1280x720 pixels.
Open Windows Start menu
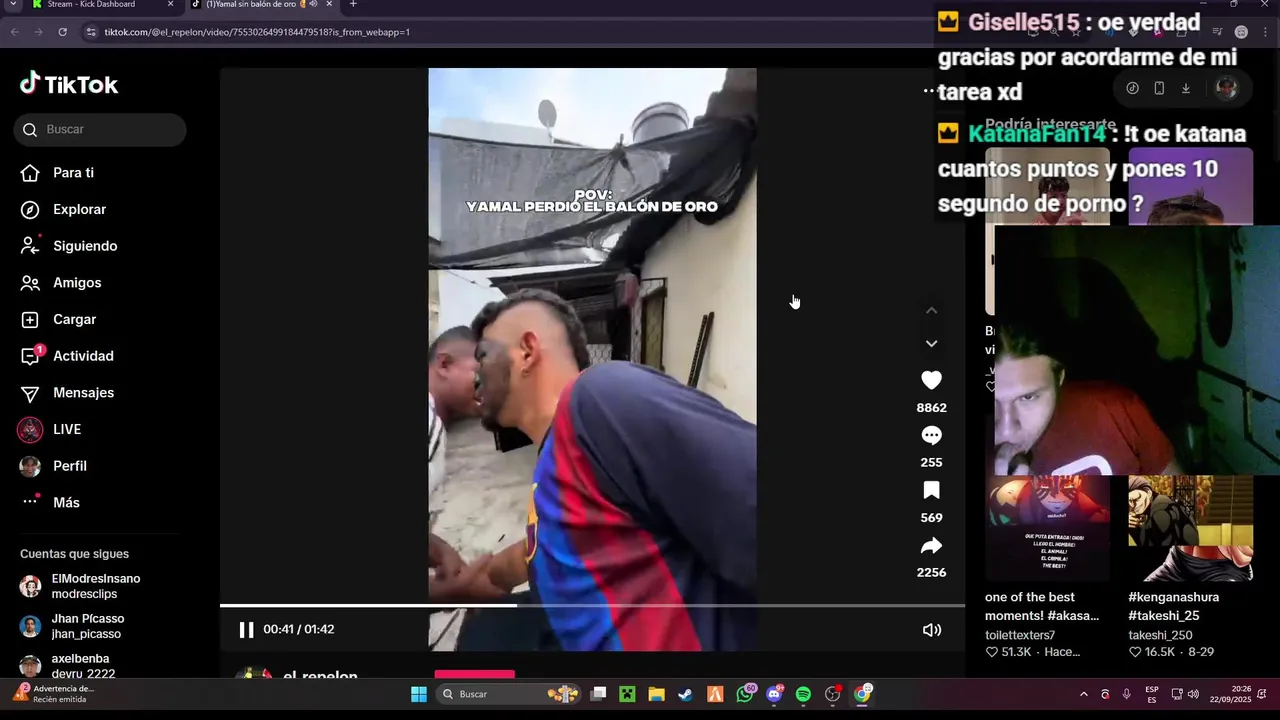pos(419,694)
